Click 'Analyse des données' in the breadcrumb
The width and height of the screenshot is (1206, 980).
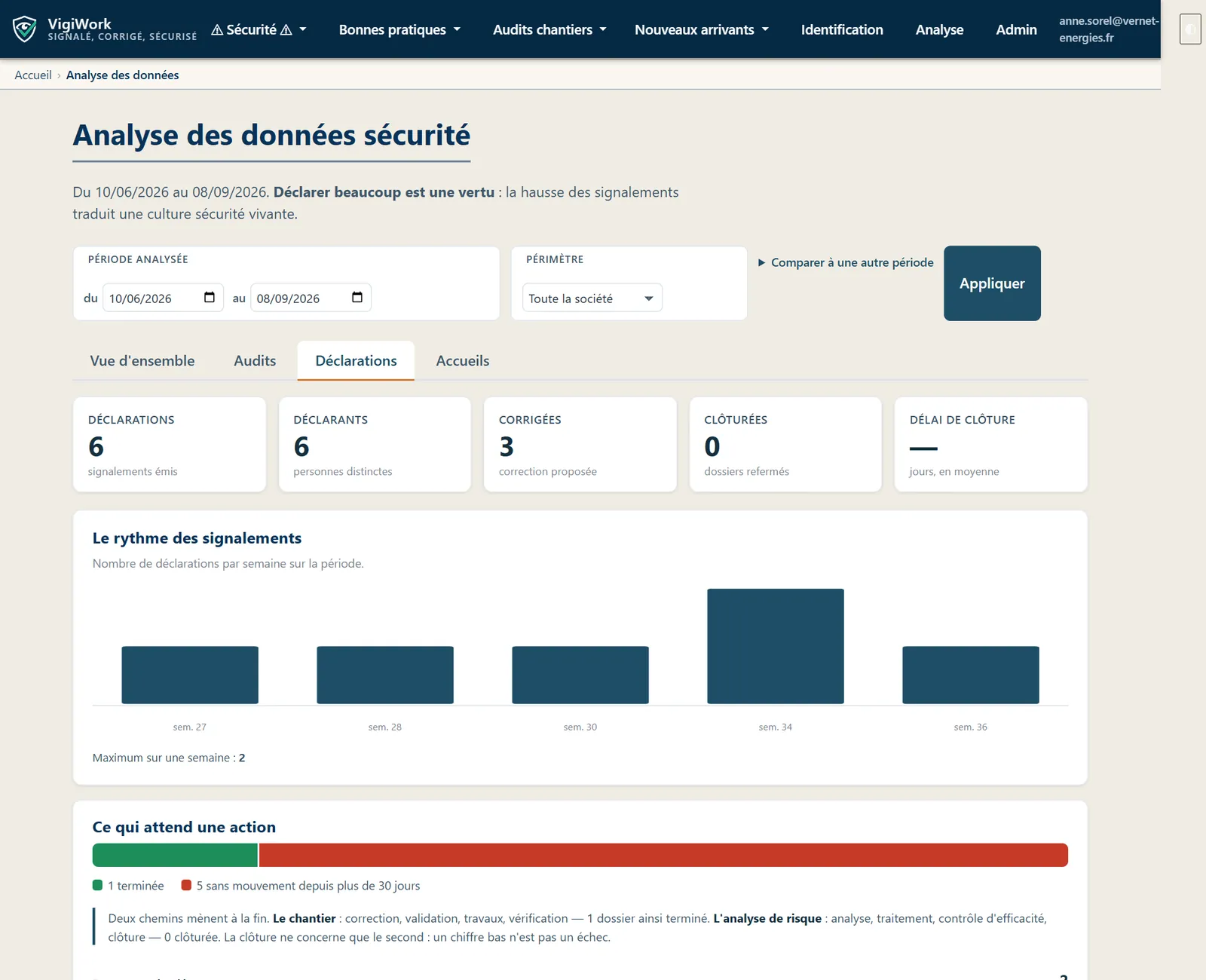tap(122, 75)
